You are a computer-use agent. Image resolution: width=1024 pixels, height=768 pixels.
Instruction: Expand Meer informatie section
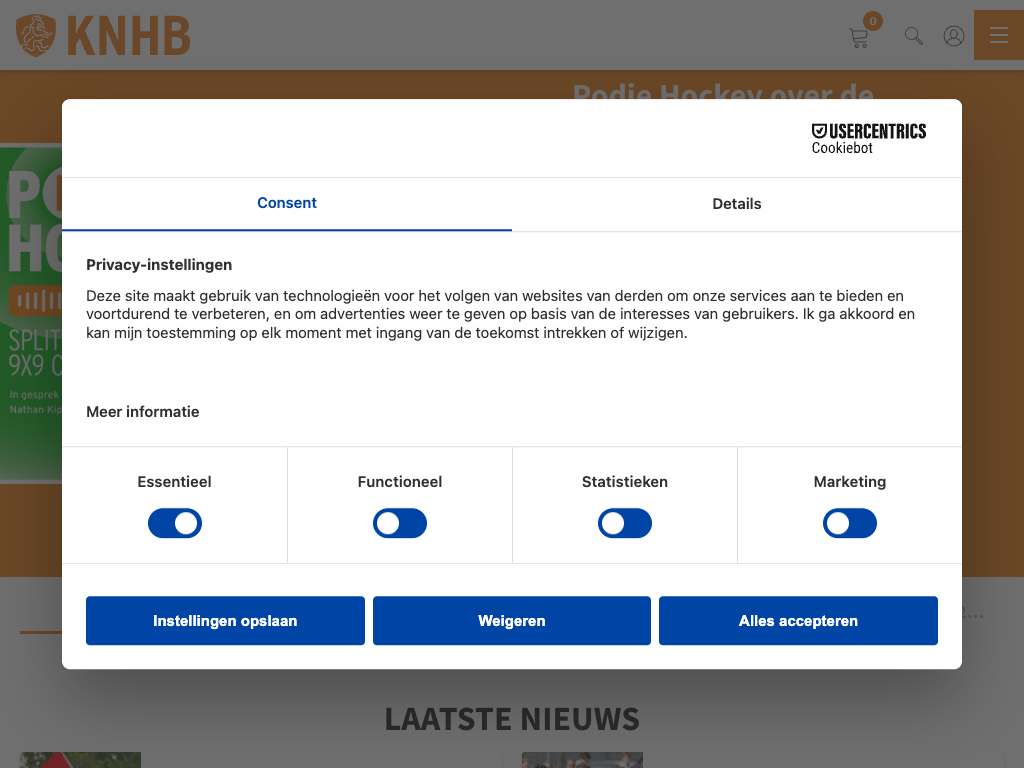pos(143,412)
